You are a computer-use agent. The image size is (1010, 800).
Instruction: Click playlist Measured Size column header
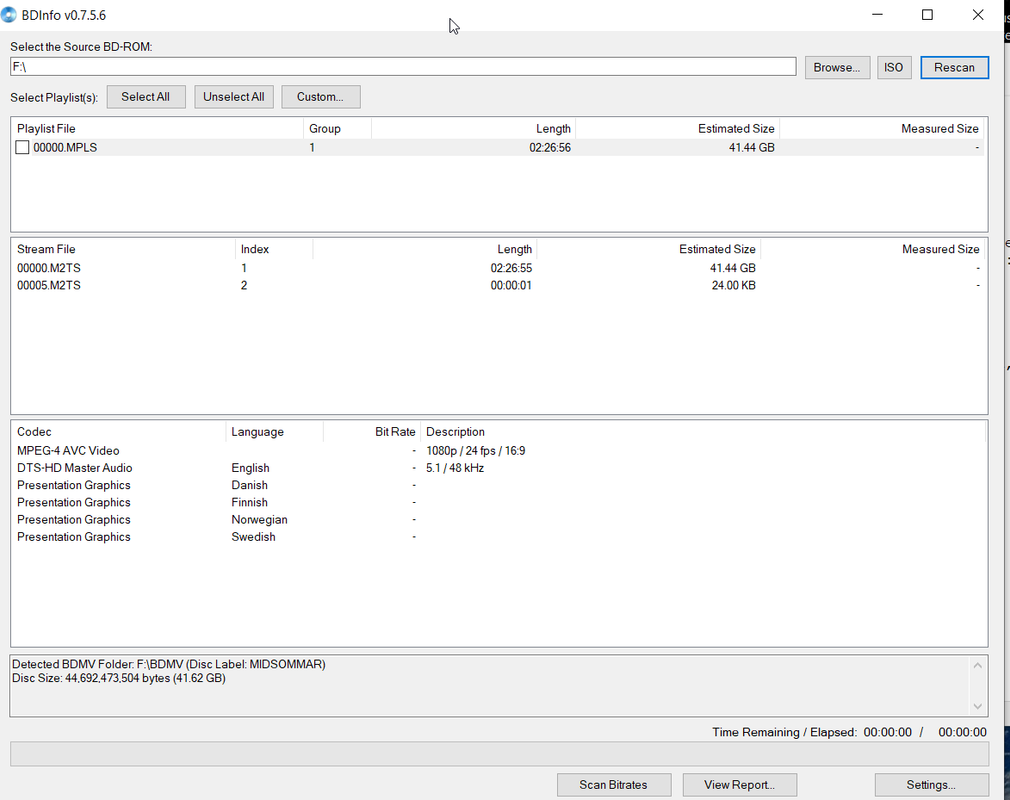coord(881,129)
